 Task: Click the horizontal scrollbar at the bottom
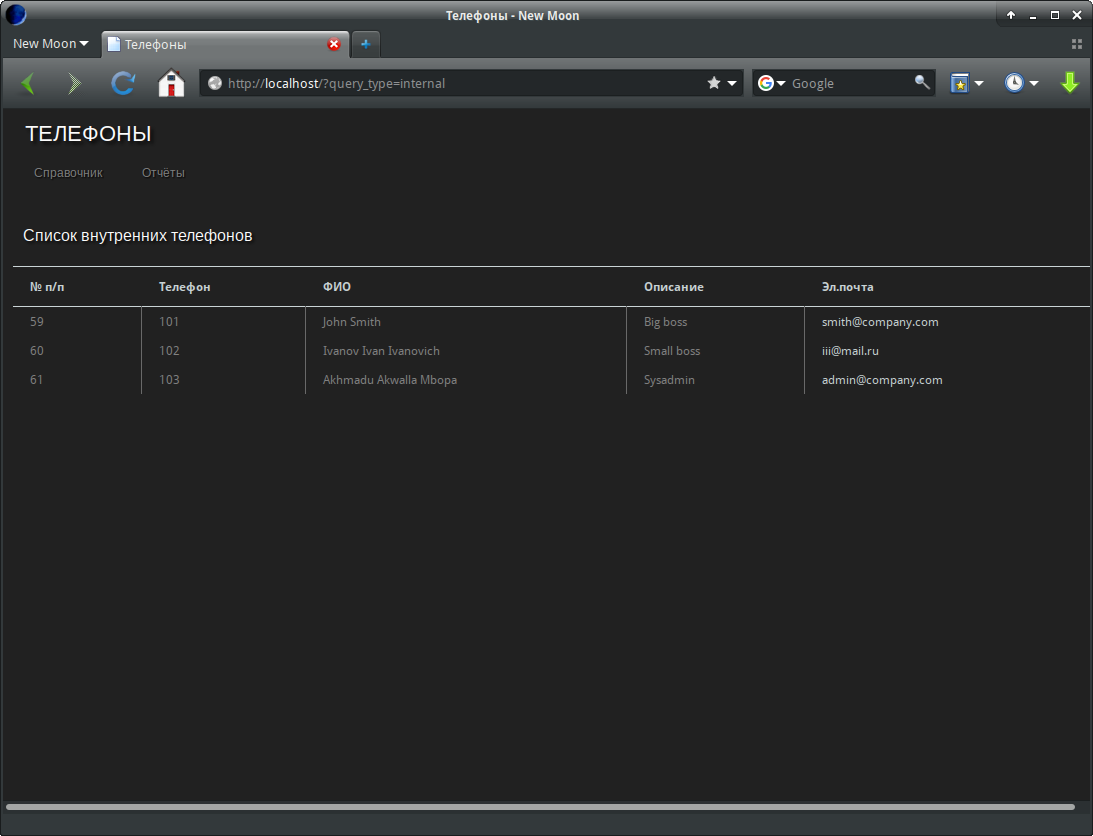click(x=540, y=807)
